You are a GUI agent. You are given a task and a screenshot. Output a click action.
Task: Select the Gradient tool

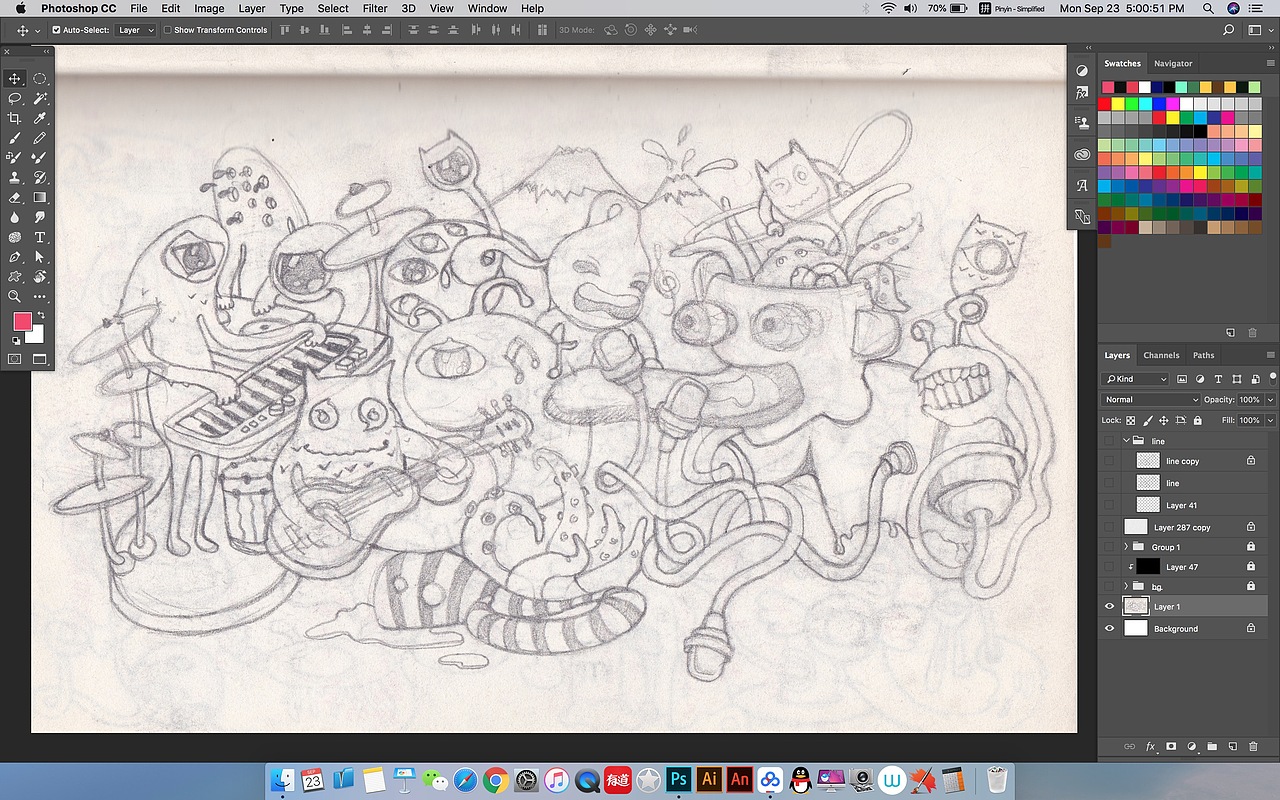point(40,198)
